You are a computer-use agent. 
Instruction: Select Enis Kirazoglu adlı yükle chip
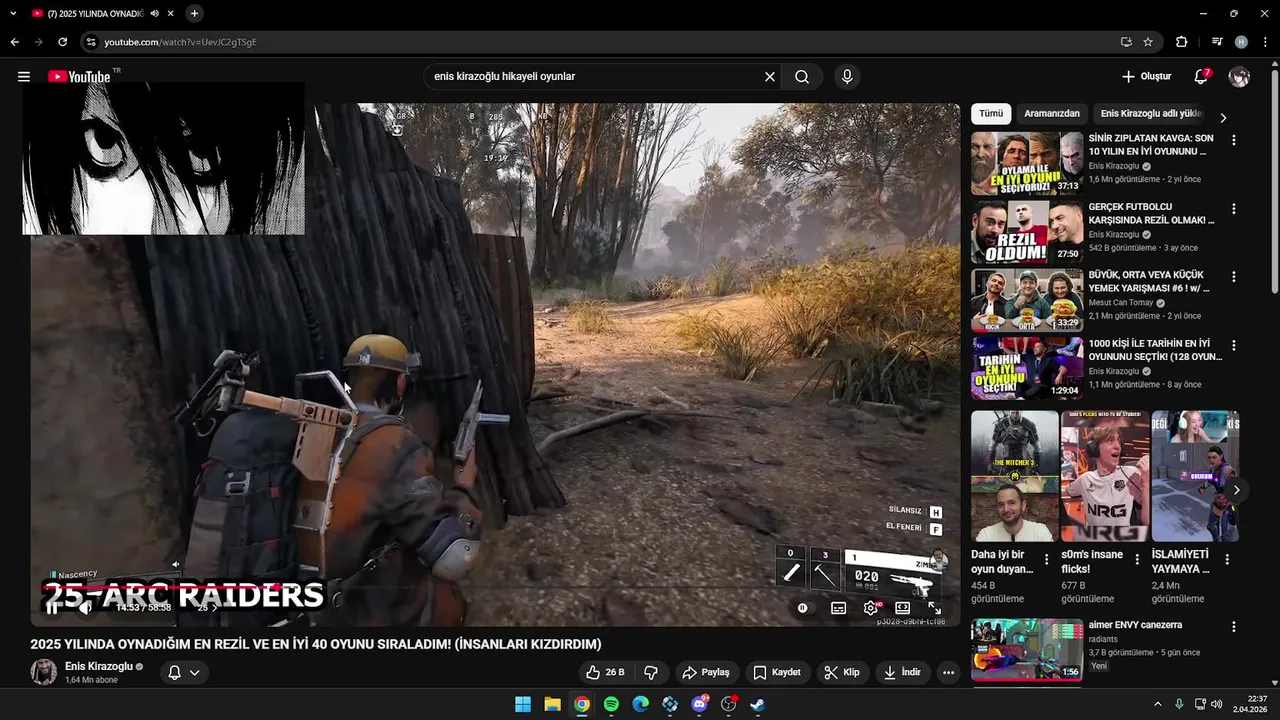[x=1151, y=114]
